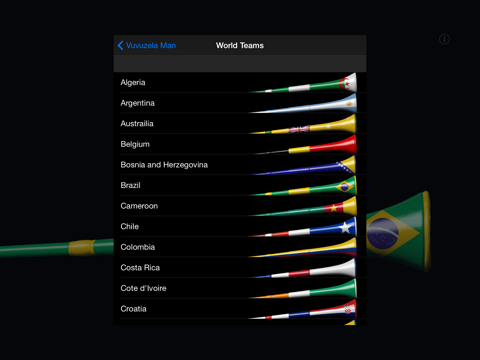Select the Cote d'Ivoire vuvuzela icon

click(303, 289)
